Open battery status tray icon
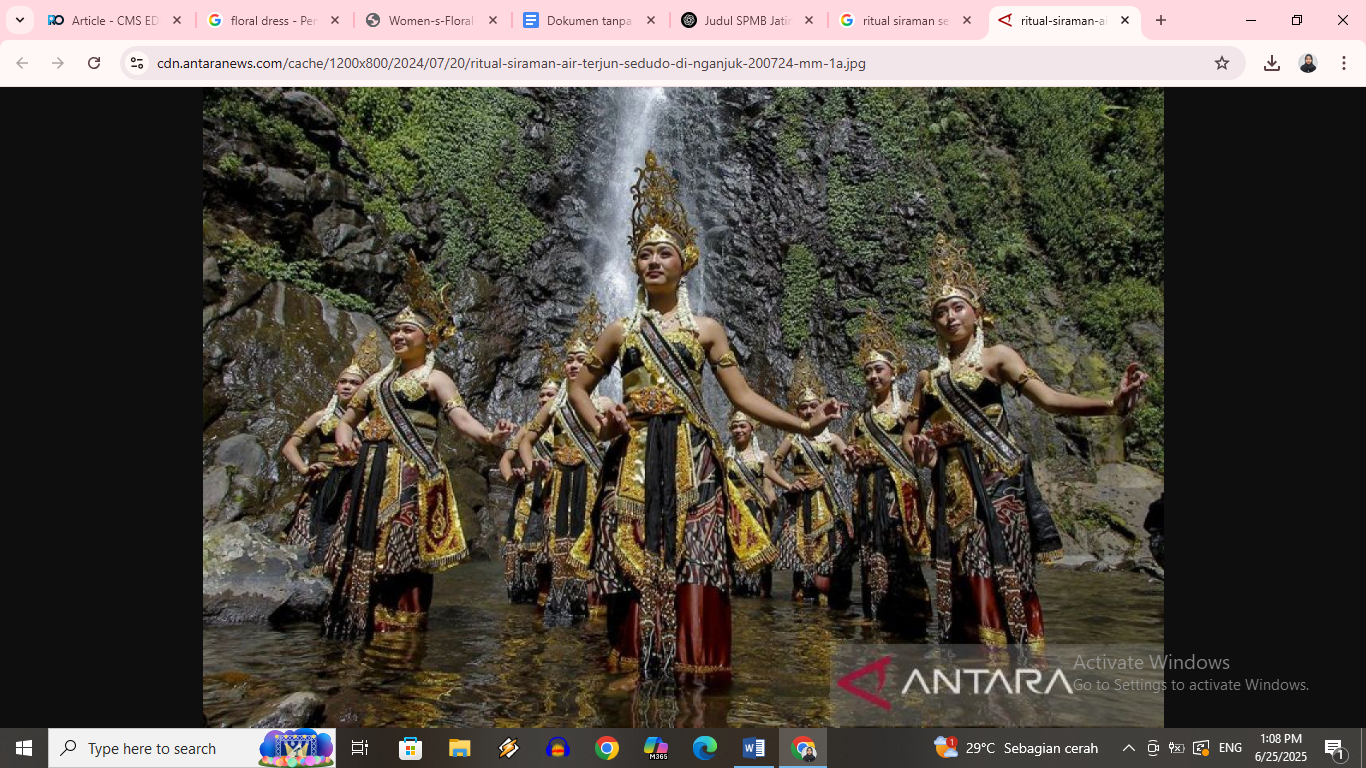 [1177, 748]
